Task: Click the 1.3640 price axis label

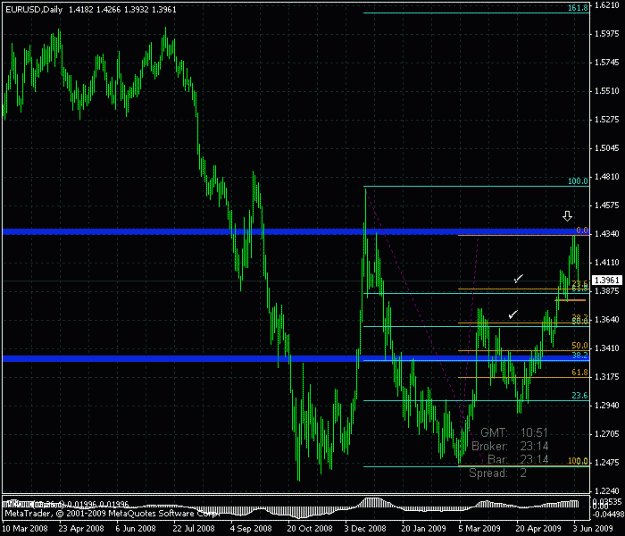Action: (x=607, y=320)
